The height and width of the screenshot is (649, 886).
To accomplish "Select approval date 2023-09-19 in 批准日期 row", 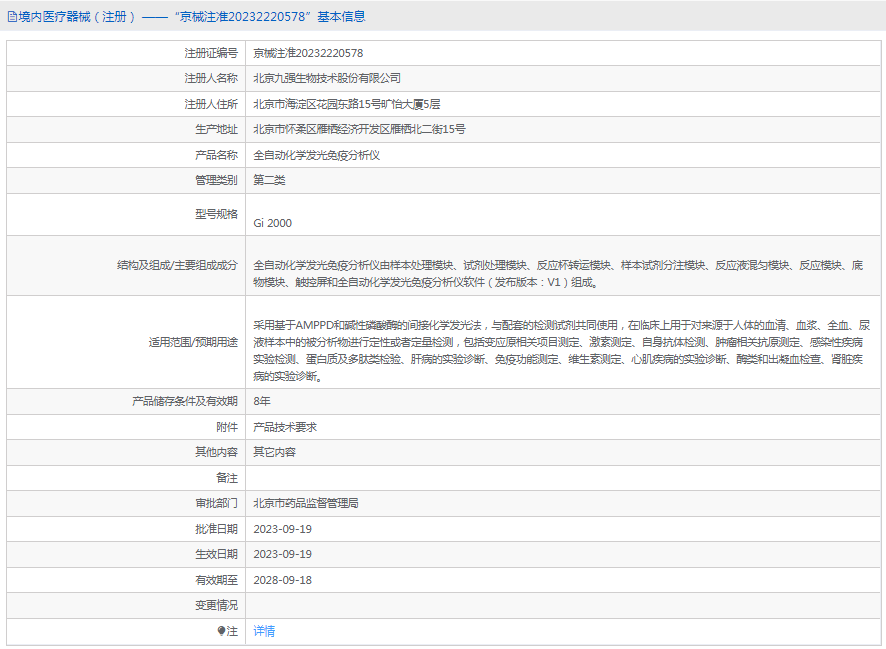I will pyautogui.click(x=283, y=529).
